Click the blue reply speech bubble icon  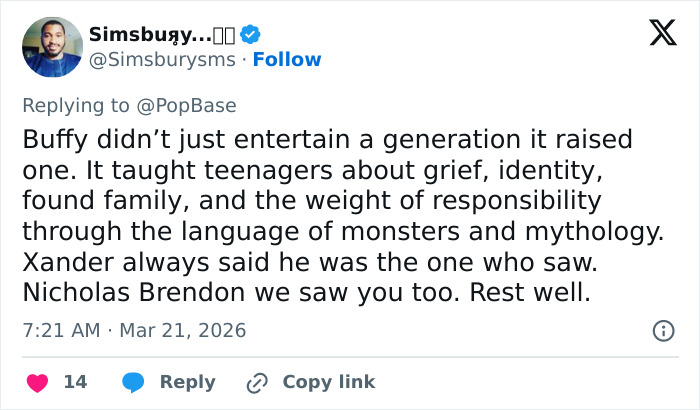click(132, 382)
